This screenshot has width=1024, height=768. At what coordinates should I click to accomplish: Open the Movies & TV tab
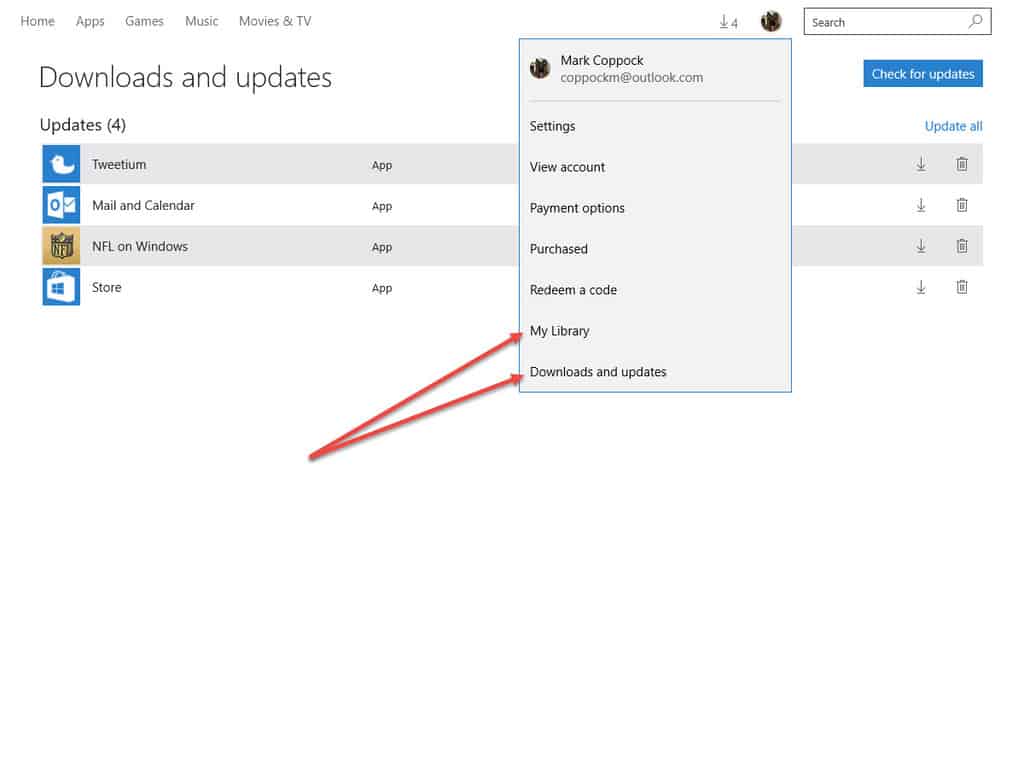pos(275,21)
